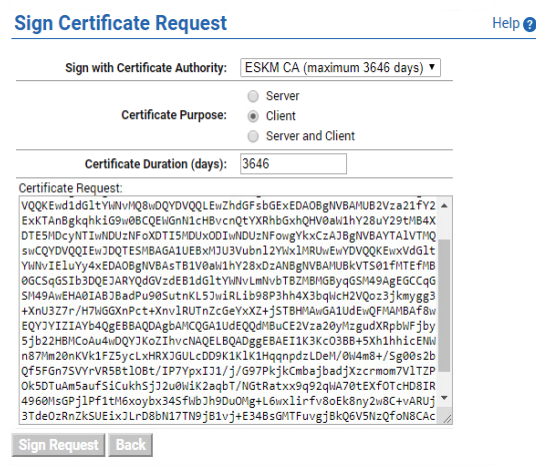
Task: Click the Certificate Duration days field
Action: coord(293,164)
